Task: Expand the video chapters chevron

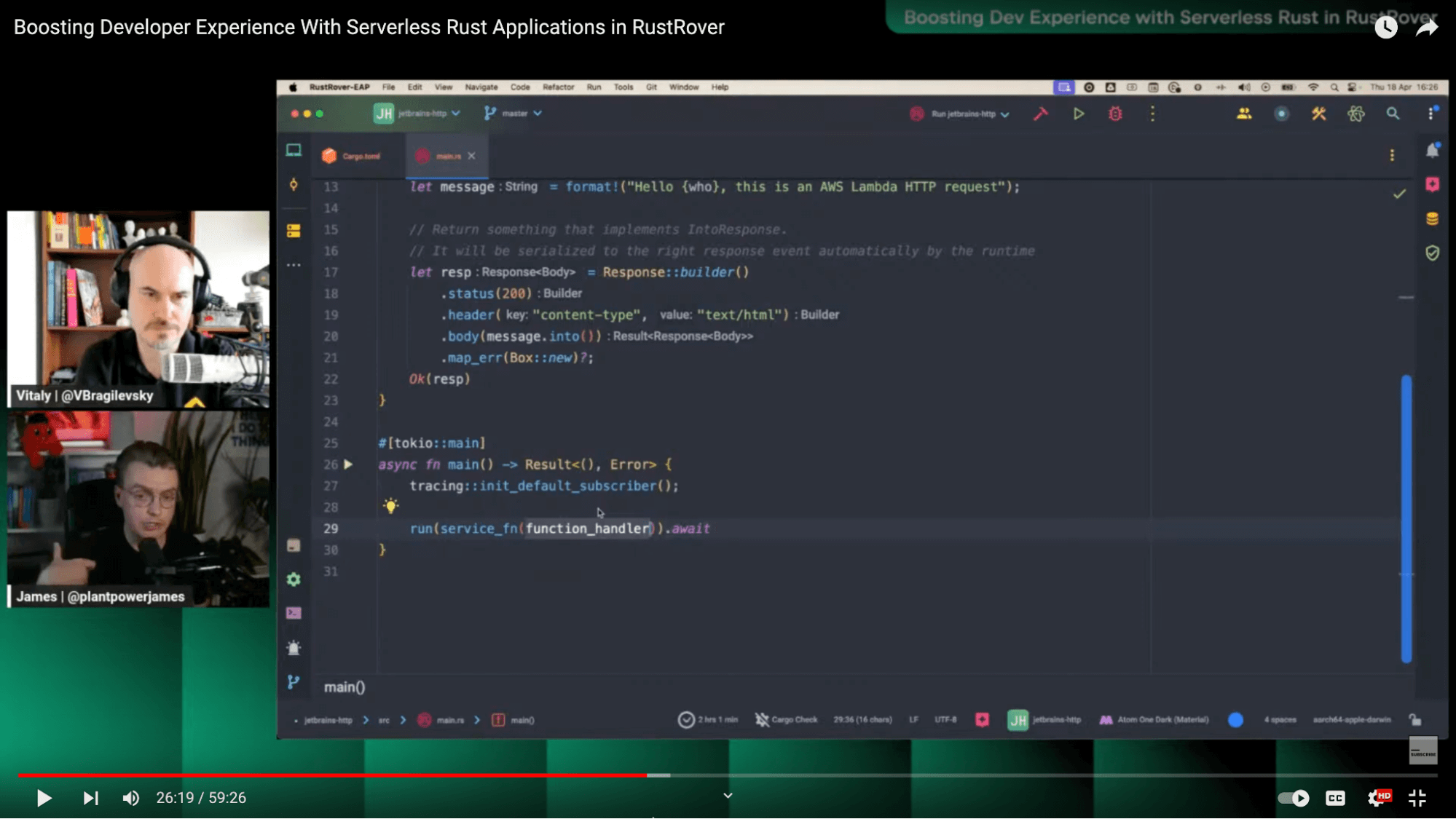Action: click(x=727, y=796)
